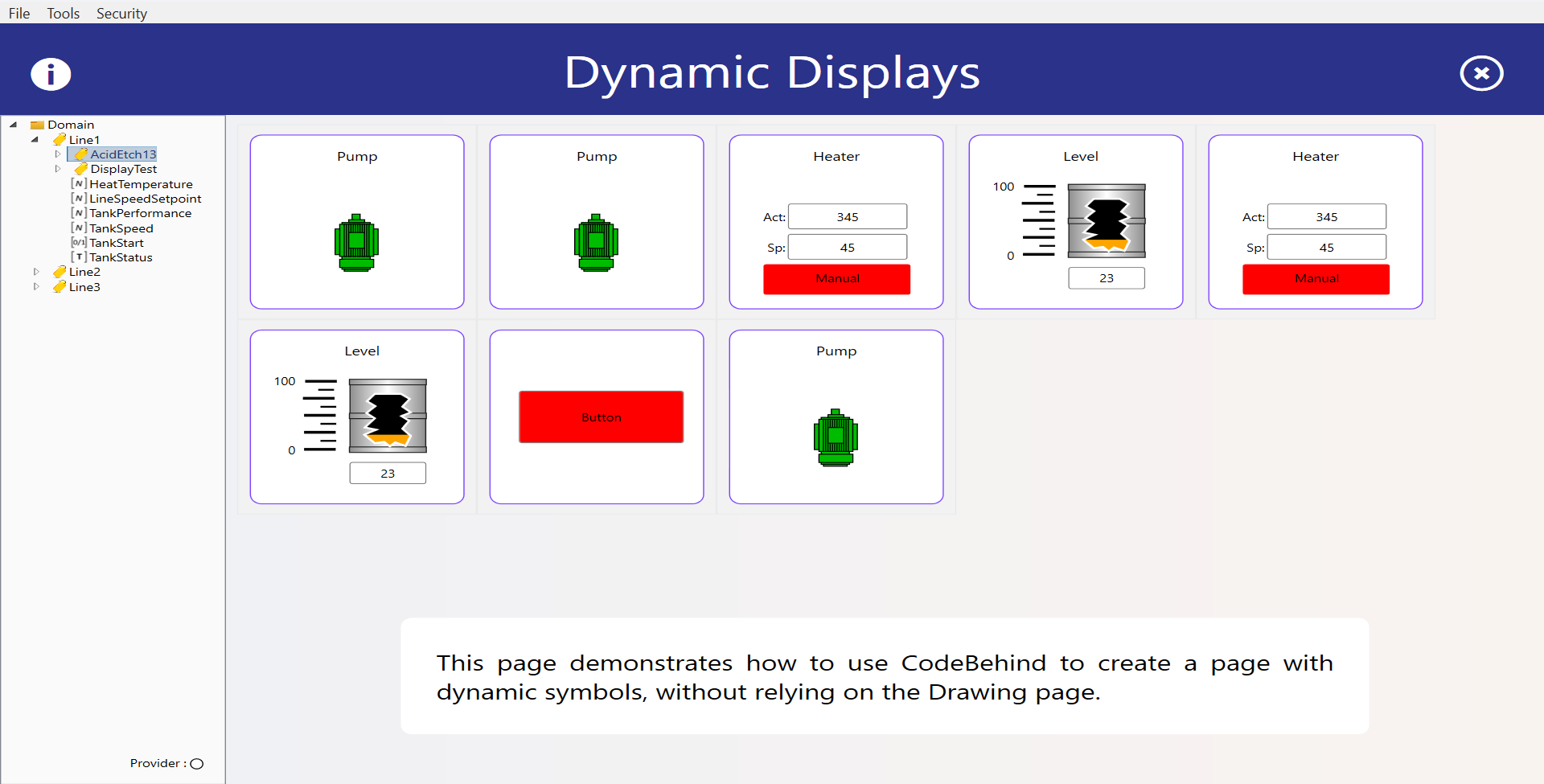The image size is (1544, 784).
Task: Close the Dynamic Displays page
Action: coord(1481,74)
